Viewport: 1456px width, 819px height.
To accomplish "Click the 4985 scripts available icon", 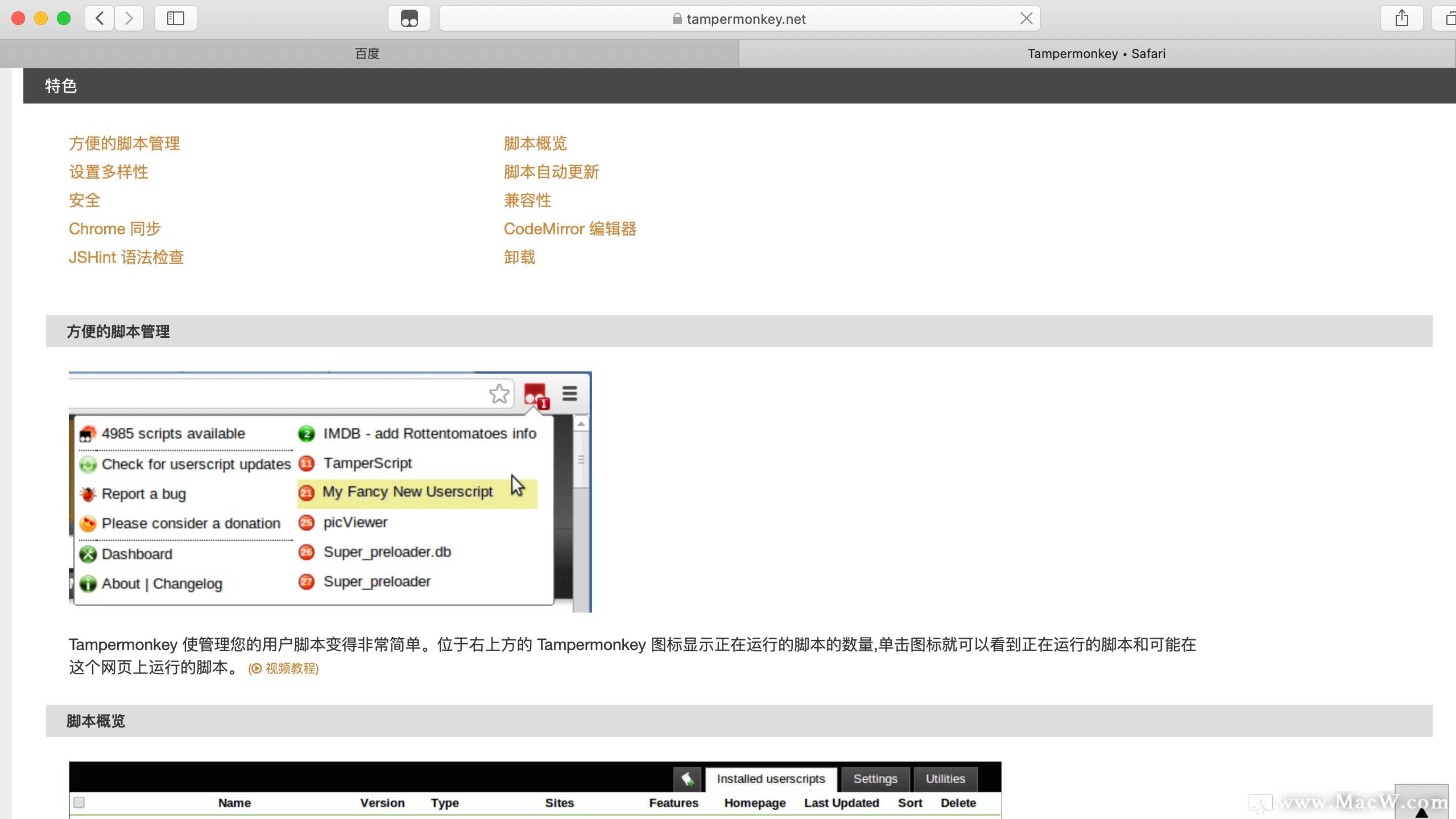I will [87, 434].
